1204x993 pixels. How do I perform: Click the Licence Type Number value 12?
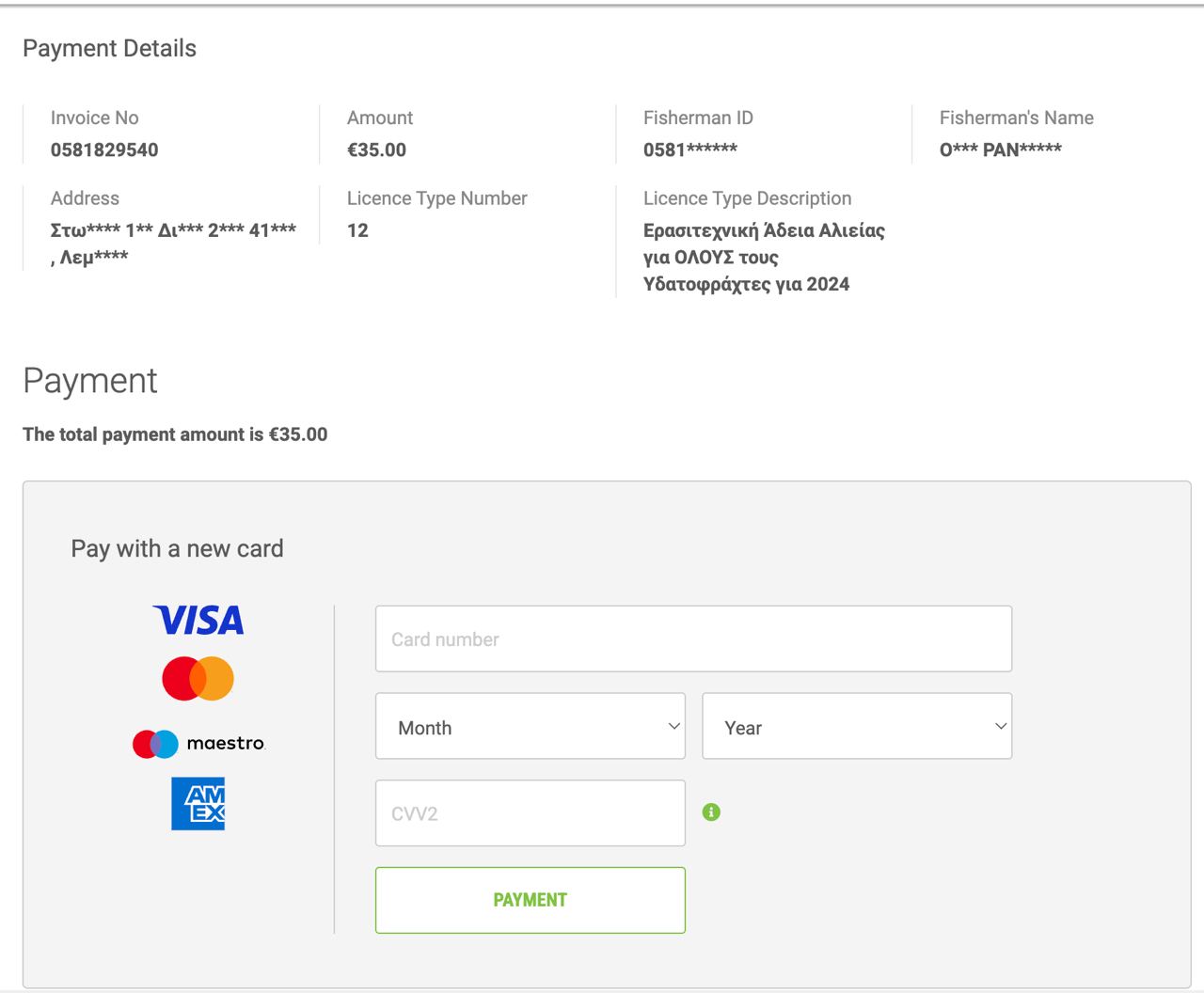click(357, 231)
